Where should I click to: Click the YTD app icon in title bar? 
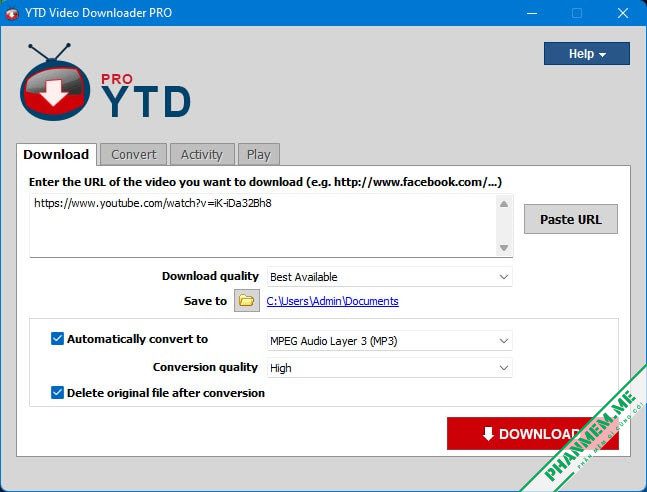[x=12, y=13]
